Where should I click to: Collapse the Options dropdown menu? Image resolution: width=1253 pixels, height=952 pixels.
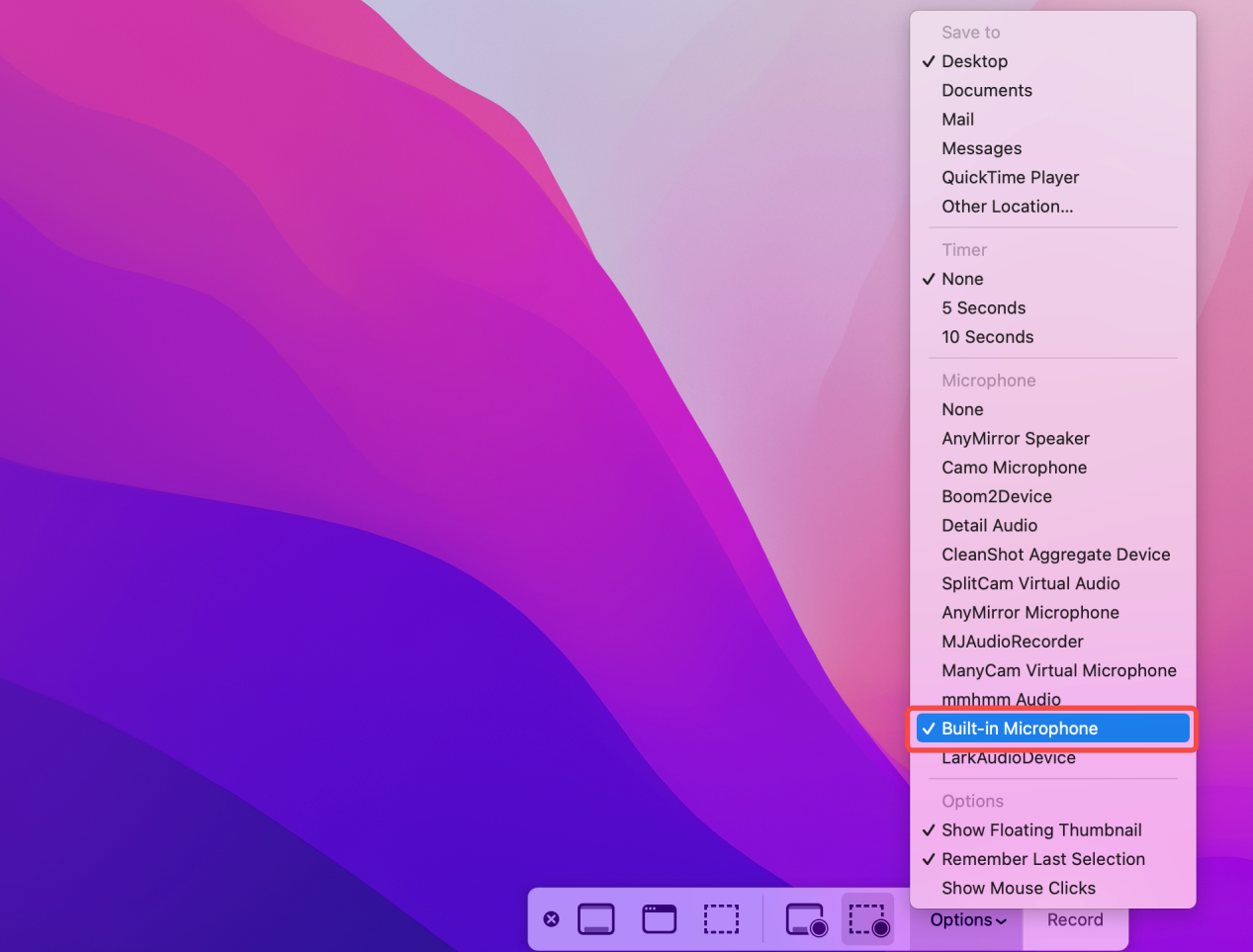coord(967,920)
